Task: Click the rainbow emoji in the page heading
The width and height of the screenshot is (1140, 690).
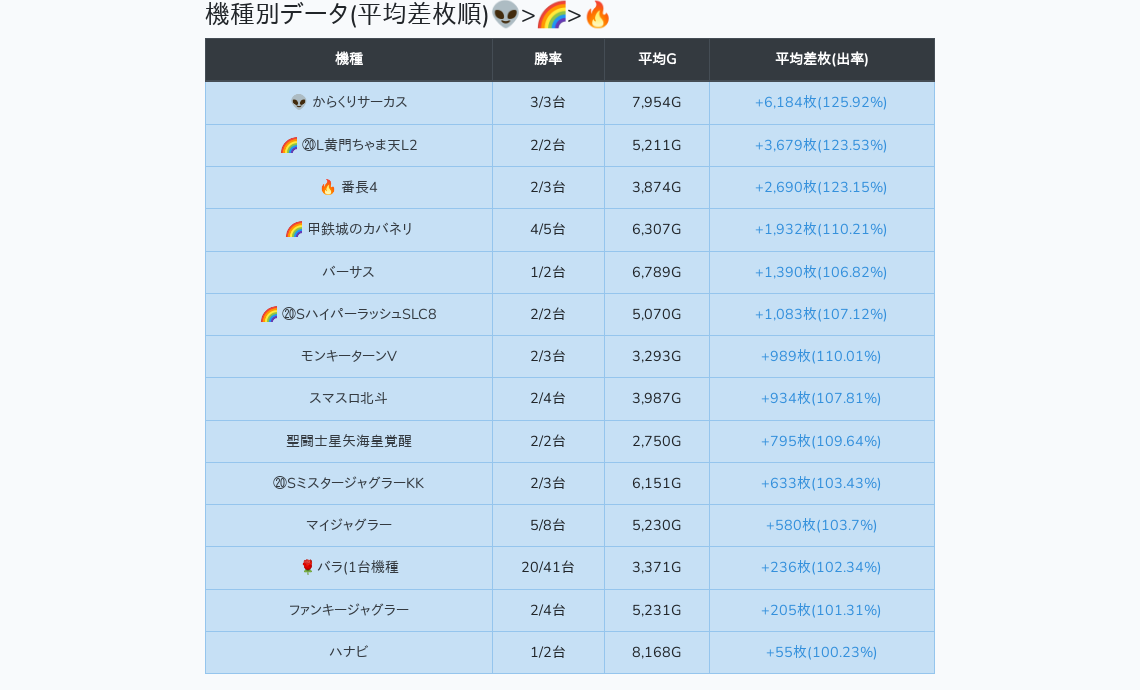Action: coord(551,15)
